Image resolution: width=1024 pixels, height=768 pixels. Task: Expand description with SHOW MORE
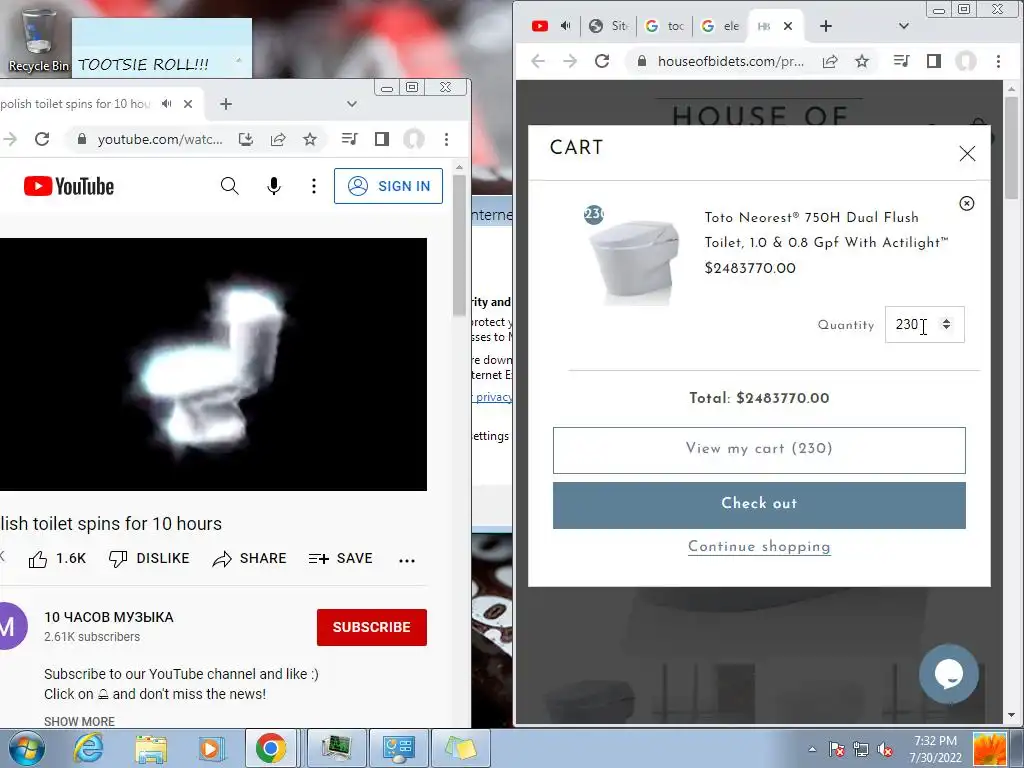79,722
